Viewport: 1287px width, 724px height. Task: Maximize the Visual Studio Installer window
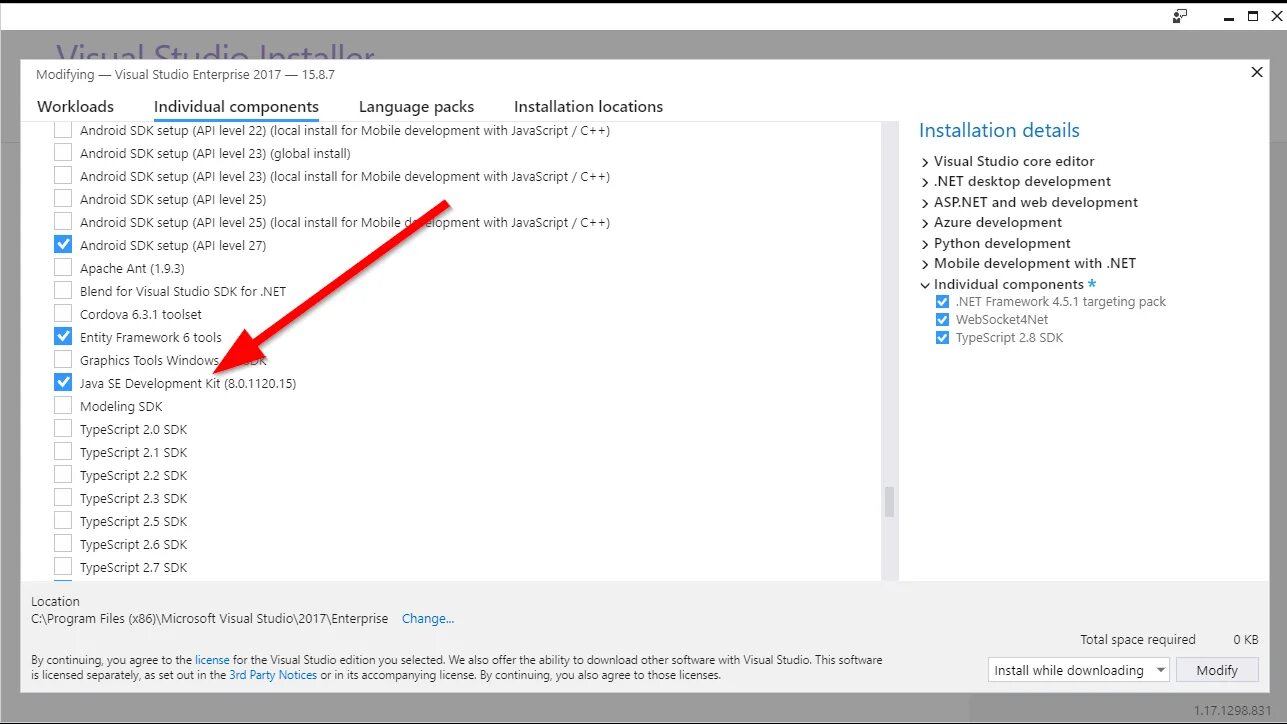1253,16
